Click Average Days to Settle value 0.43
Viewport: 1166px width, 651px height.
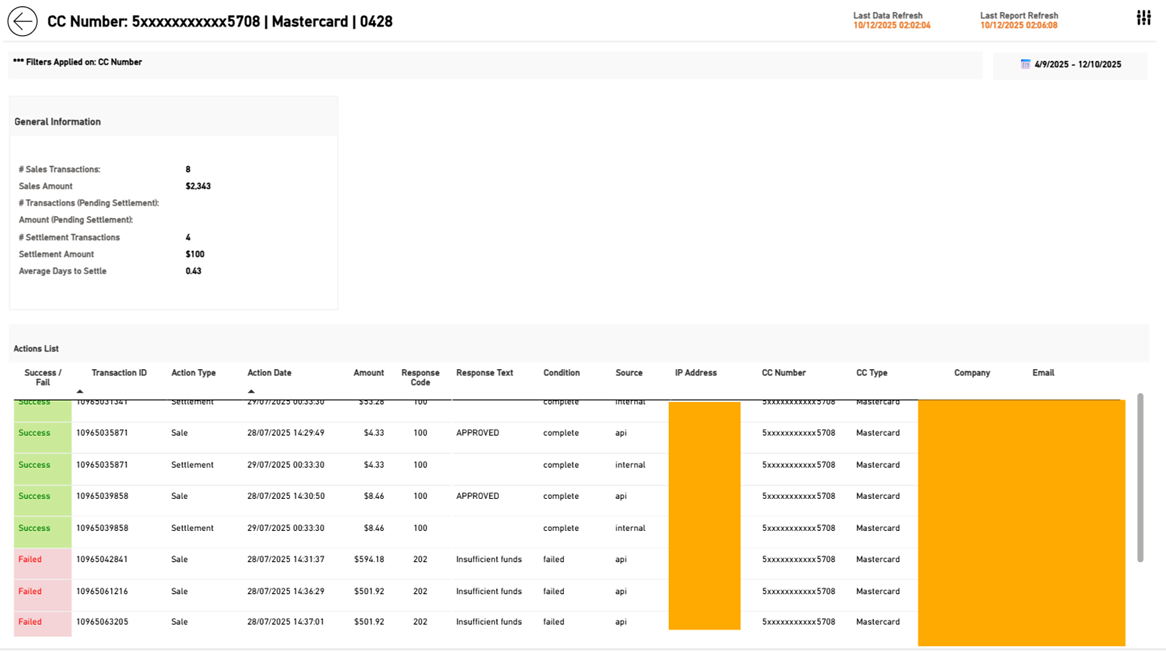193,272
